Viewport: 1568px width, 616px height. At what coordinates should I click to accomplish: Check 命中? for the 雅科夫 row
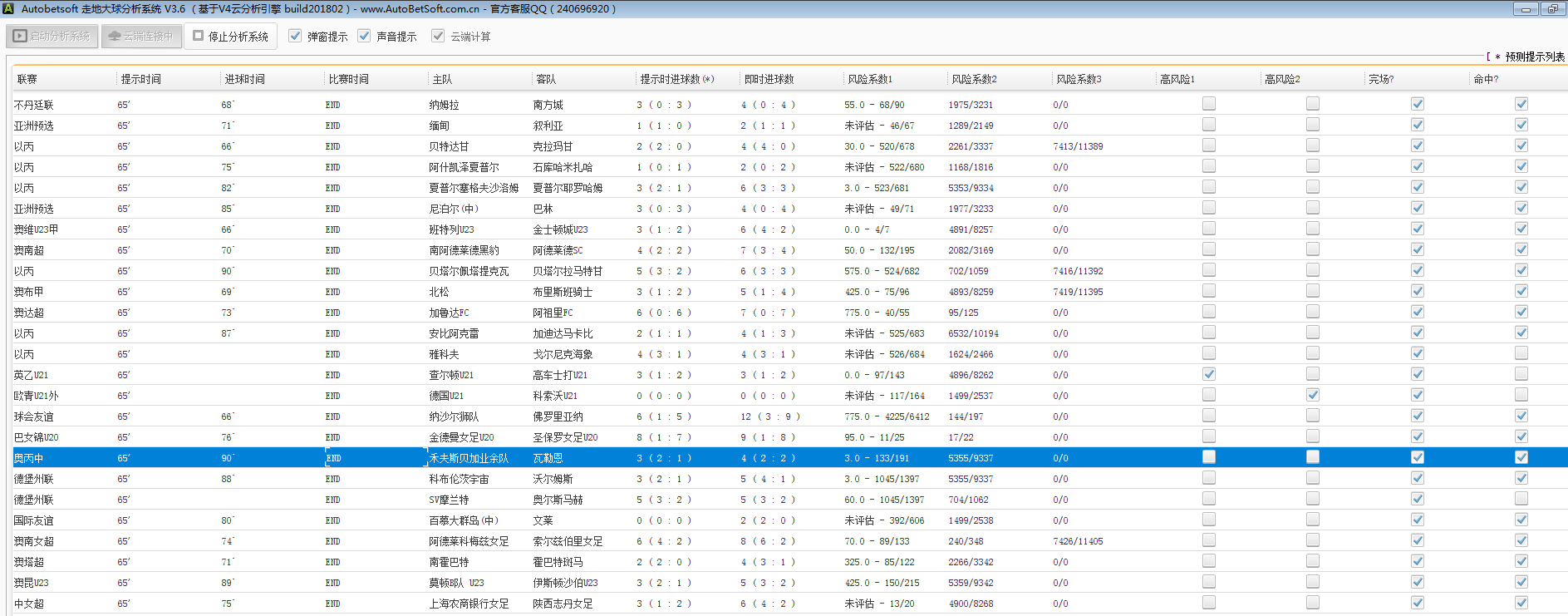click(1521, 353)
